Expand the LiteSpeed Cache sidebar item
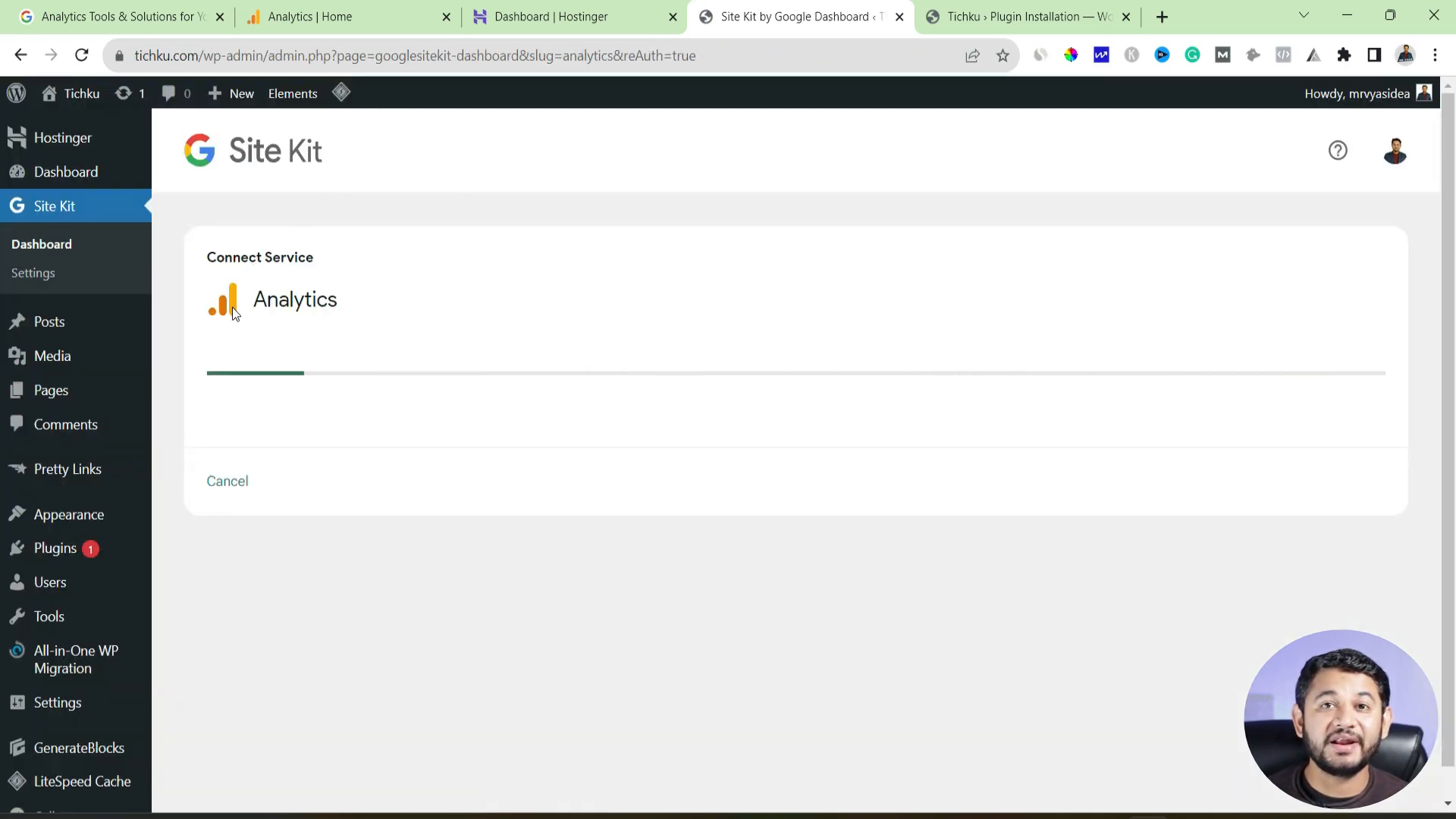This screenshot has width=1456, height=819. (x=82, y=781)
